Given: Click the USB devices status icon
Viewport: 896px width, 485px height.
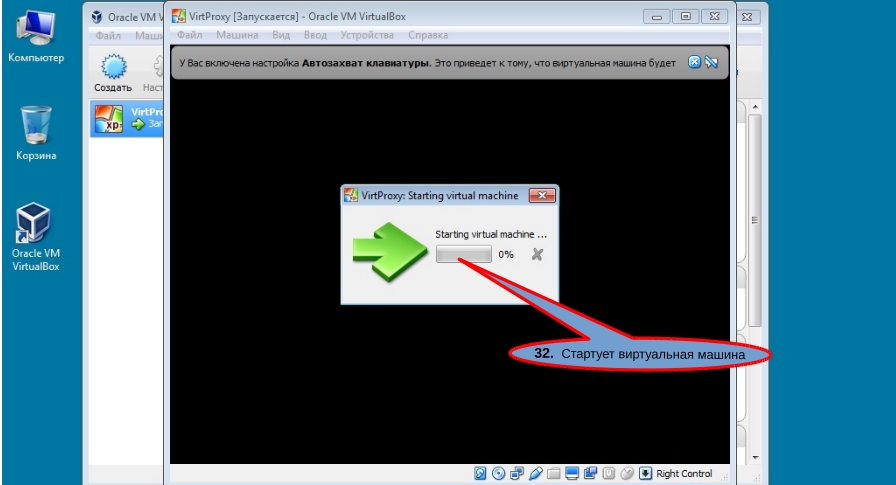Looking at the screenshot, I should point(535,473).
